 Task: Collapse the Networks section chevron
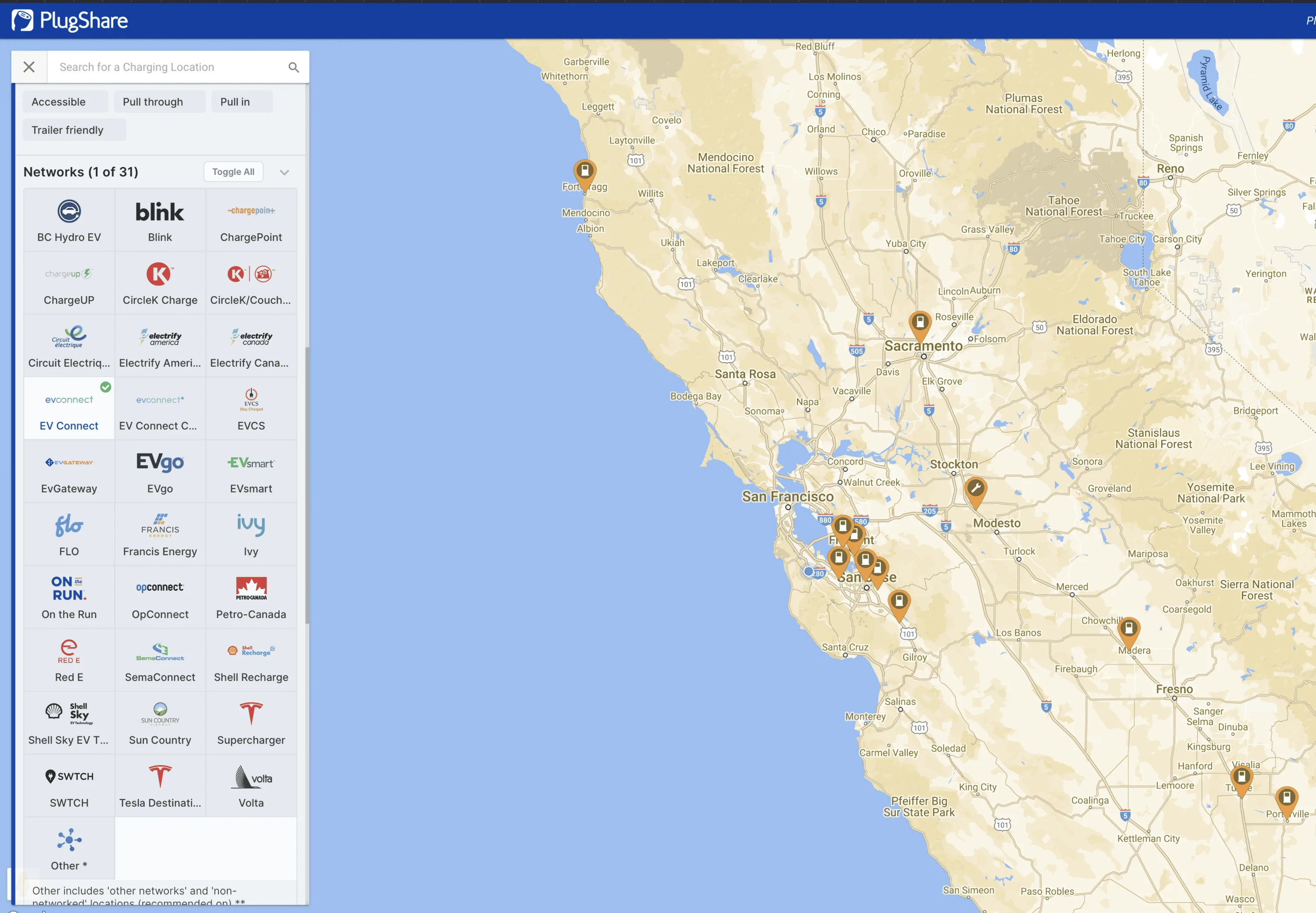(284, 172)
